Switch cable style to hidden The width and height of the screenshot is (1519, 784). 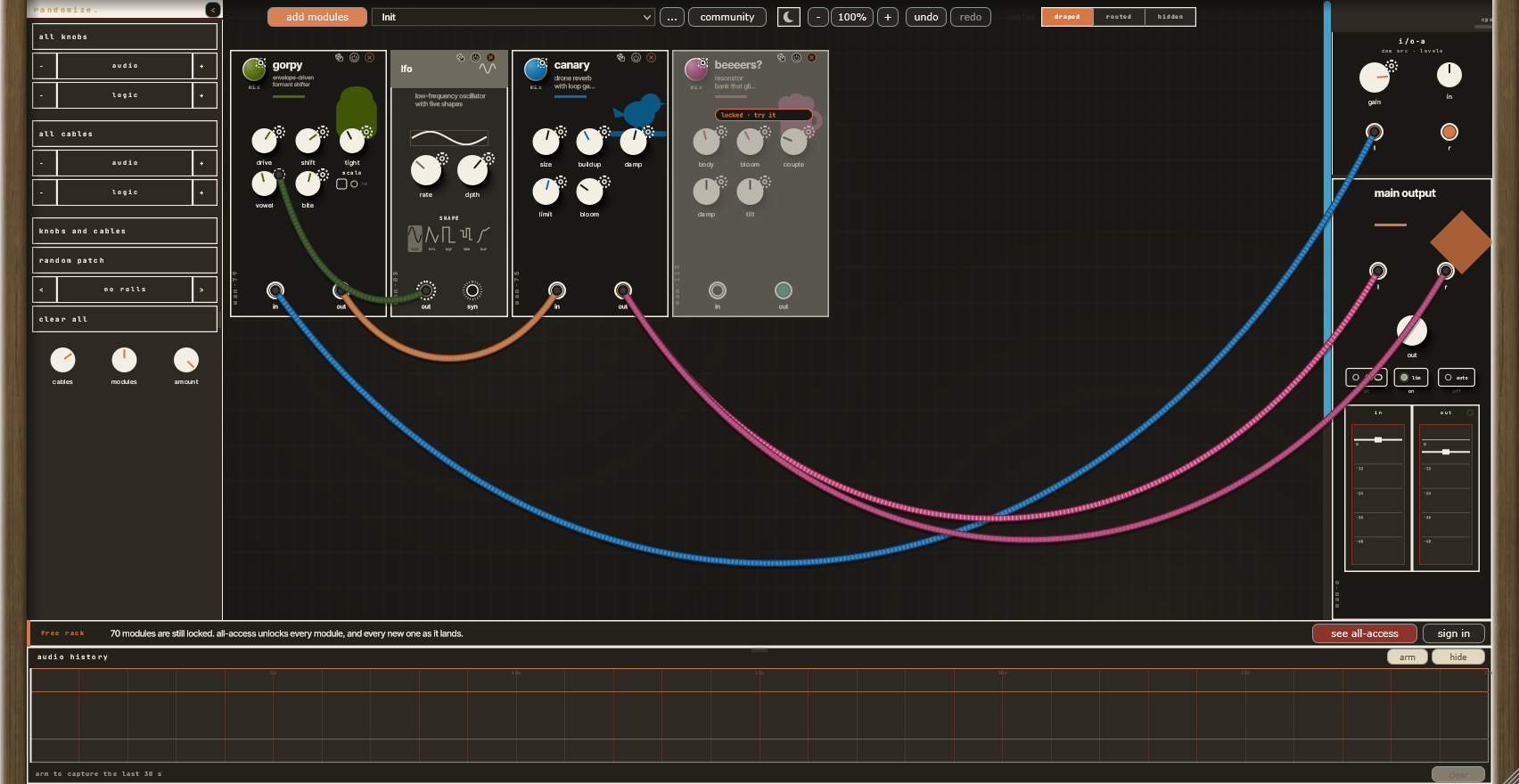coord(1170,17)
